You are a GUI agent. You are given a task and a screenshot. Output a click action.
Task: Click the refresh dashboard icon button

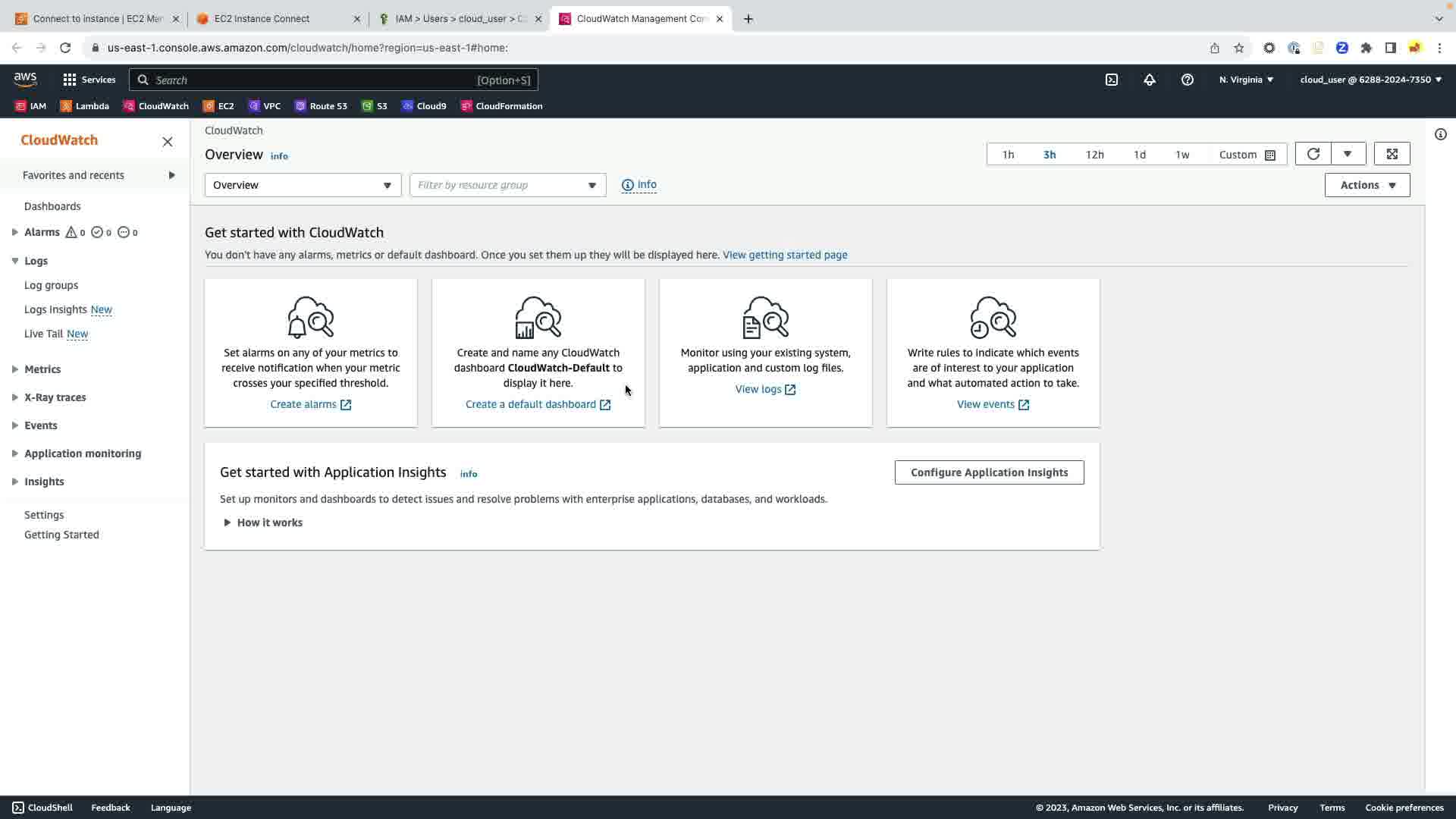pyautogui.click(x=1313, y=154)
